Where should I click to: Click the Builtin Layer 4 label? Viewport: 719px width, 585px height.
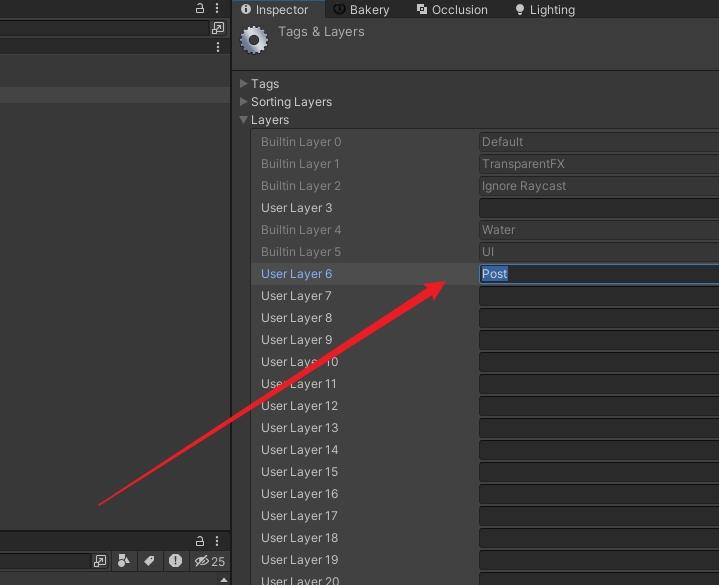(301, 230)
